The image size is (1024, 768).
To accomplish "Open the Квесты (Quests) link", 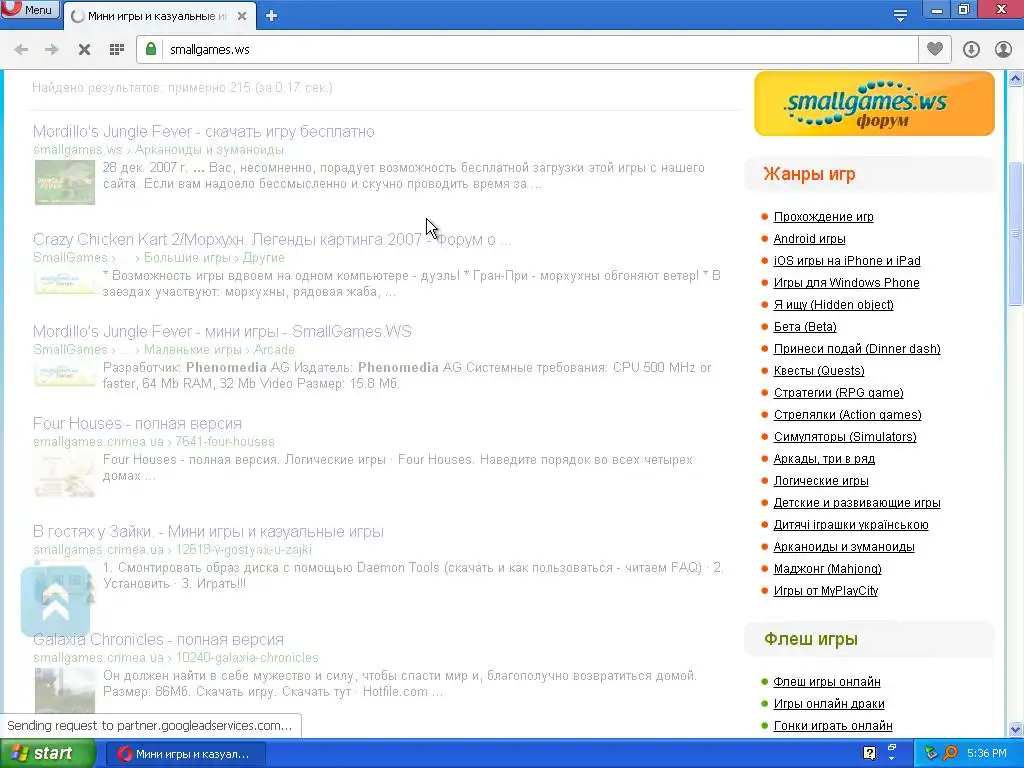I will [818, 371].
